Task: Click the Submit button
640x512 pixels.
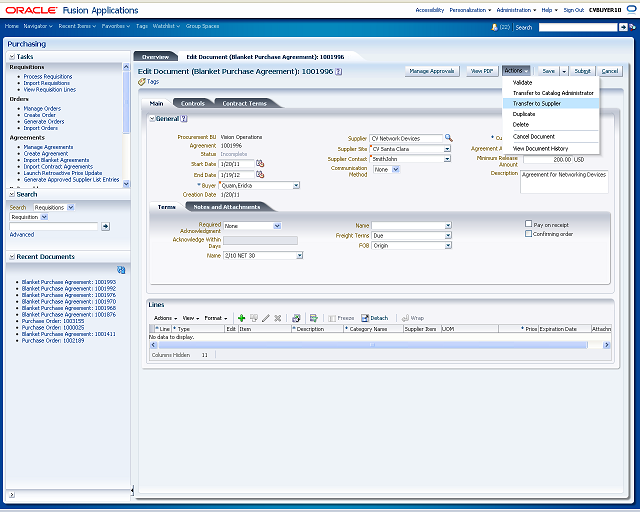Action: 582,71
